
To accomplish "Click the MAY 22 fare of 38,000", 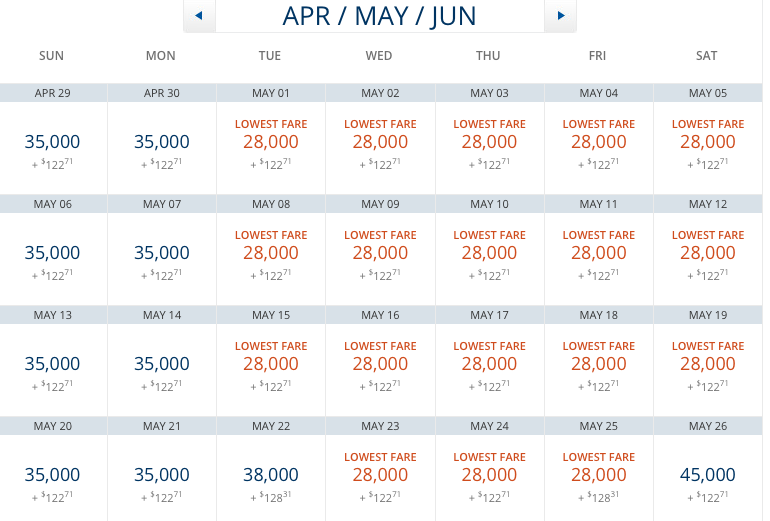I will (270, 474).
